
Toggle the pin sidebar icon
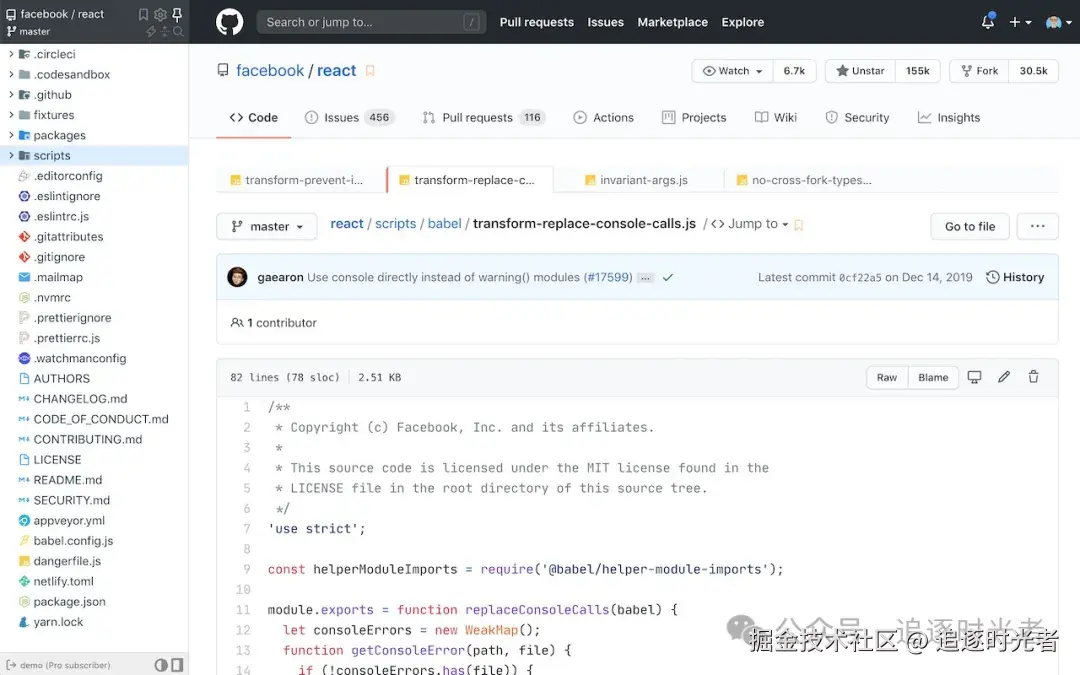coord(177,14)
